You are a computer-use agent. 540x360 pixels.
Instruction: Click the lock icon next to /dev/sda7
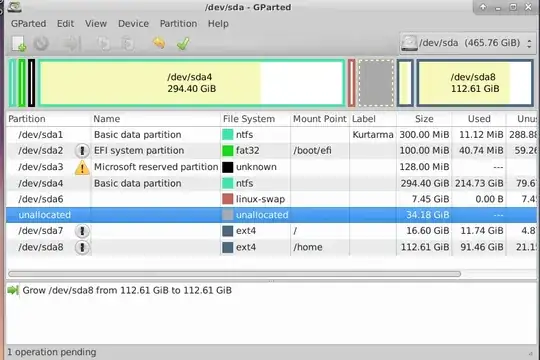(x=82, y=231)
